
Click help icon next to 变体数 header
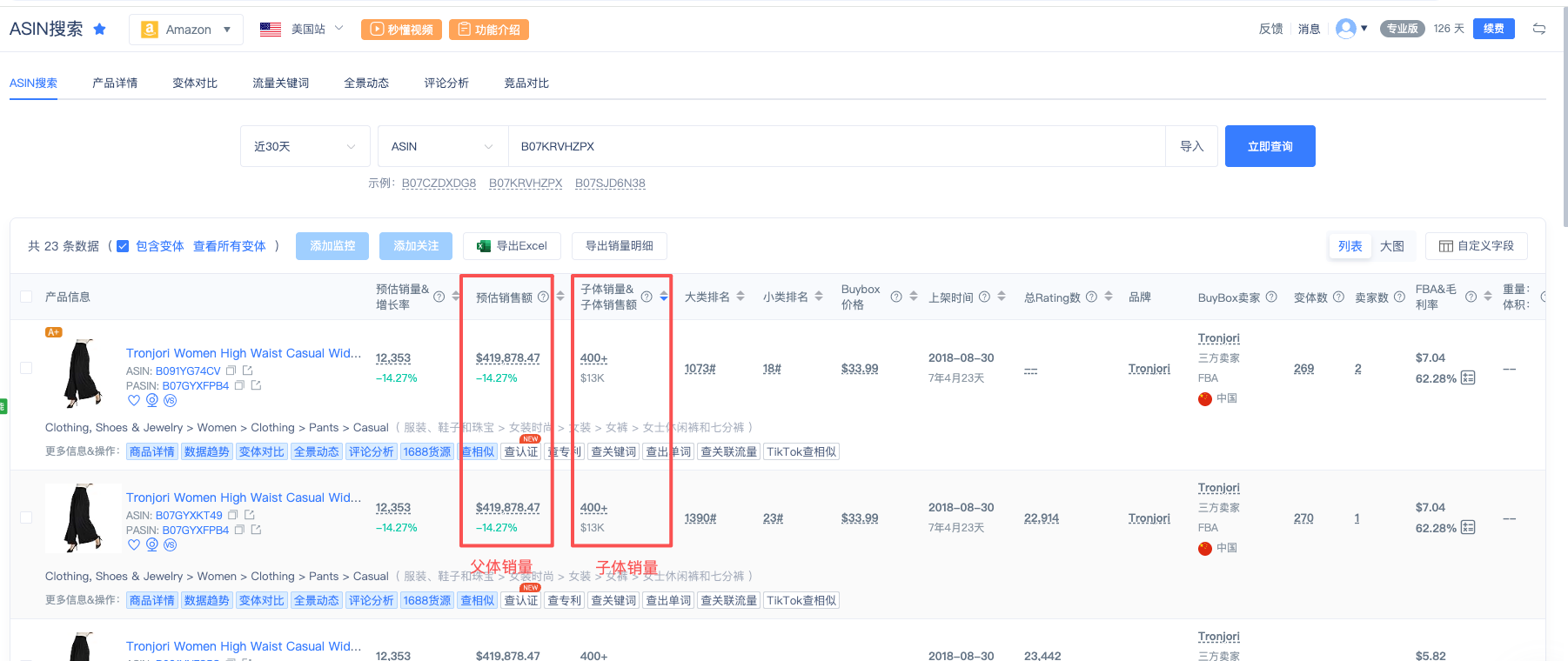click(x=1338, y=297)
